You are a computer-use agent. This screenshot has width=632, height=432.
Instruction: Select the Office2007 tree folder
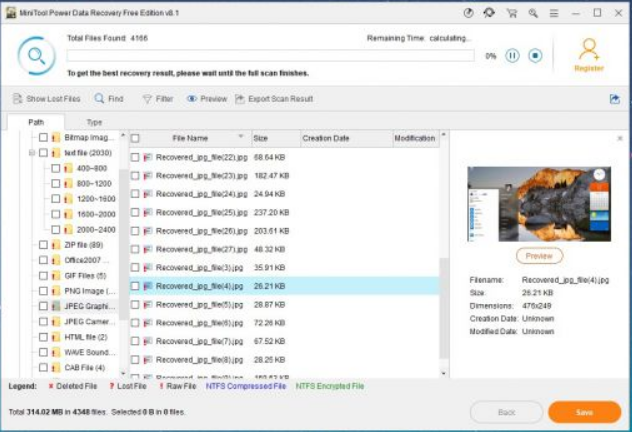tap(86, 260)
